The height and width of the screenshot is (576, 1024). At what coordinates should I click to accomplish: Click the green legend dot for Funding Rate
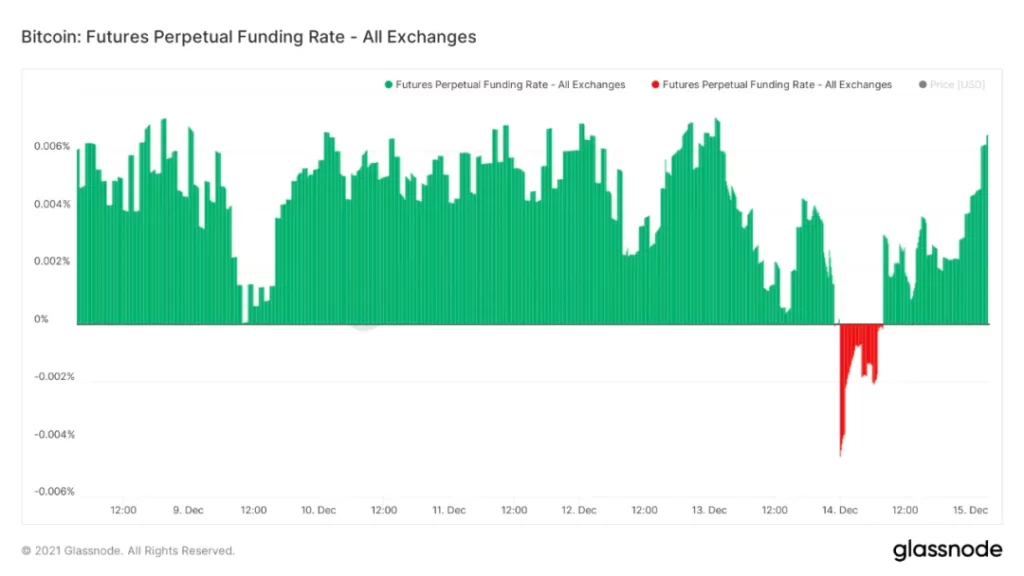tap(388, 85)
